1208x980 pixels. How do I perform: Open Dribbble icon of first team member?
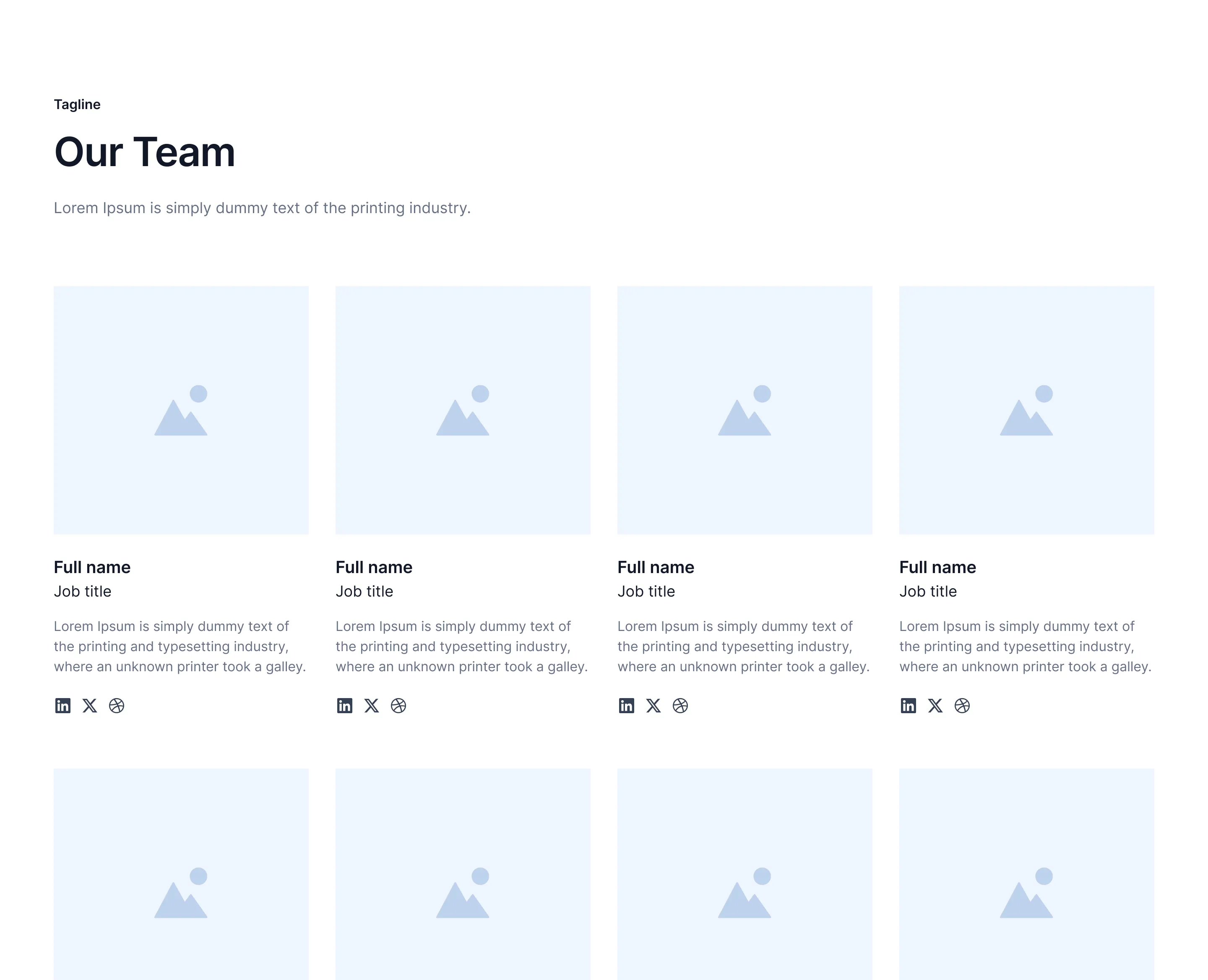point(116,706)
